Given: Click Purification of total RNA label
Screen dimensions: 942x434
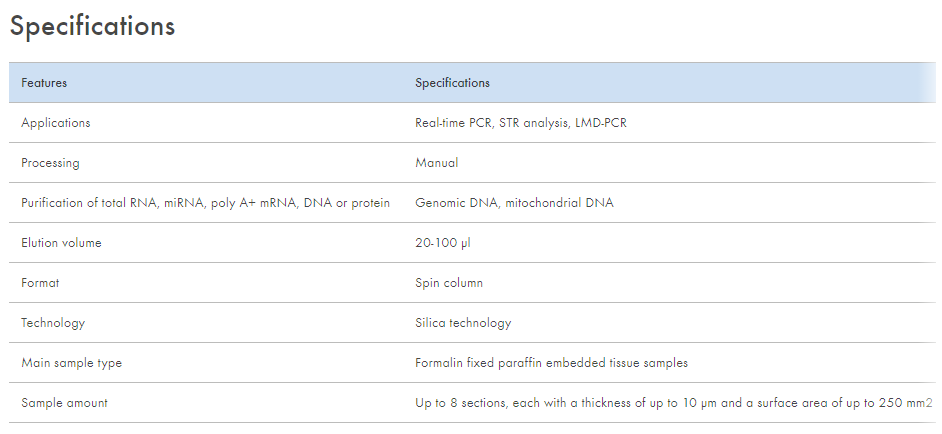Looking at the screenshot, I should pyautogui.click(x=205, y=203).
